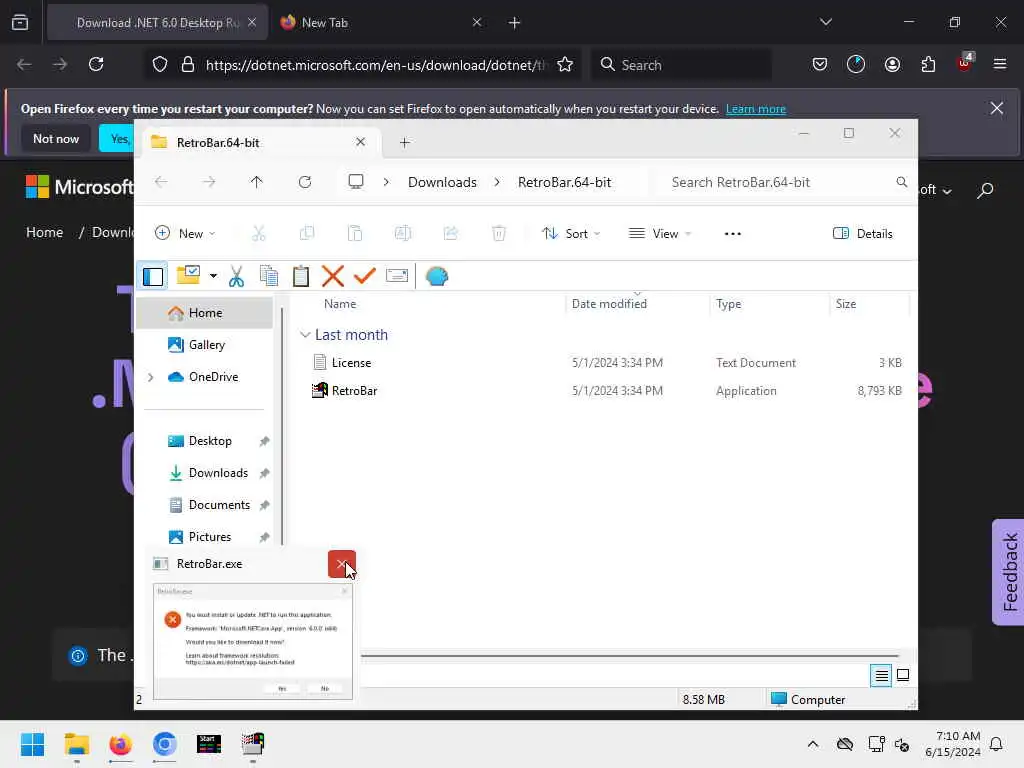
Task: Open Pictures in Quick access
Action: tap(210, 537)
